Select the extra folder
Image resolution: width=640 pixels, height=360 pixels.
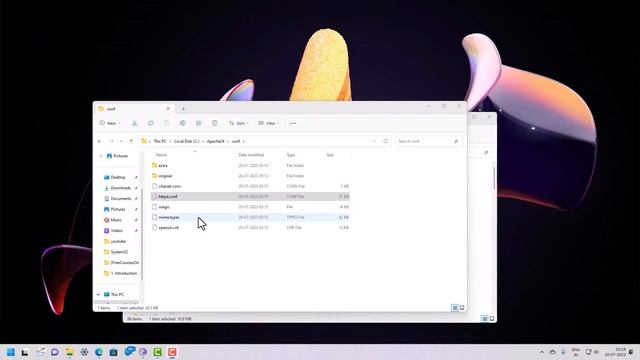(250, 165)
